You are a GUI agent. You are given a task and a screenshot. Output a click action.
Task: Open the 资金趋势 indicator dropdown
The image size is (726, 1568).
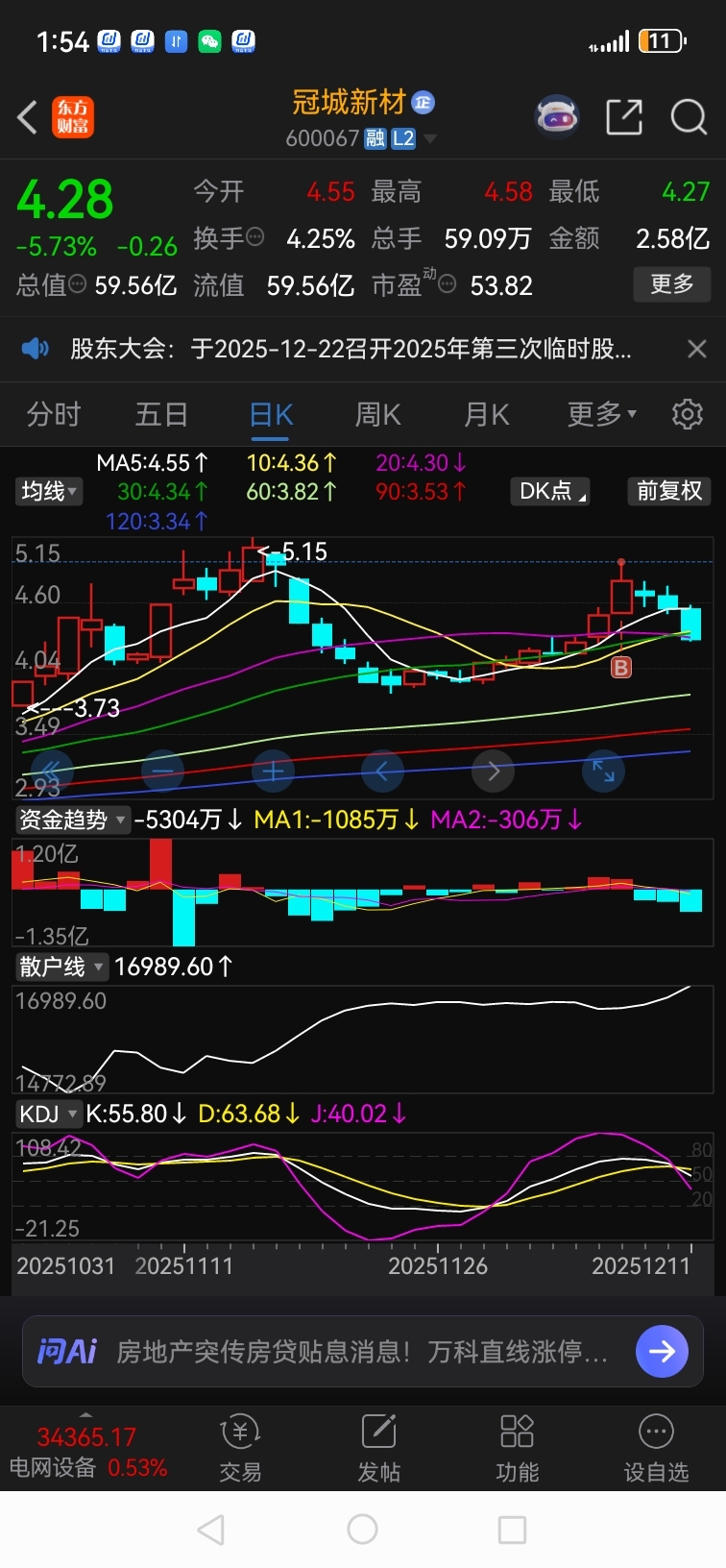point(72,820)
